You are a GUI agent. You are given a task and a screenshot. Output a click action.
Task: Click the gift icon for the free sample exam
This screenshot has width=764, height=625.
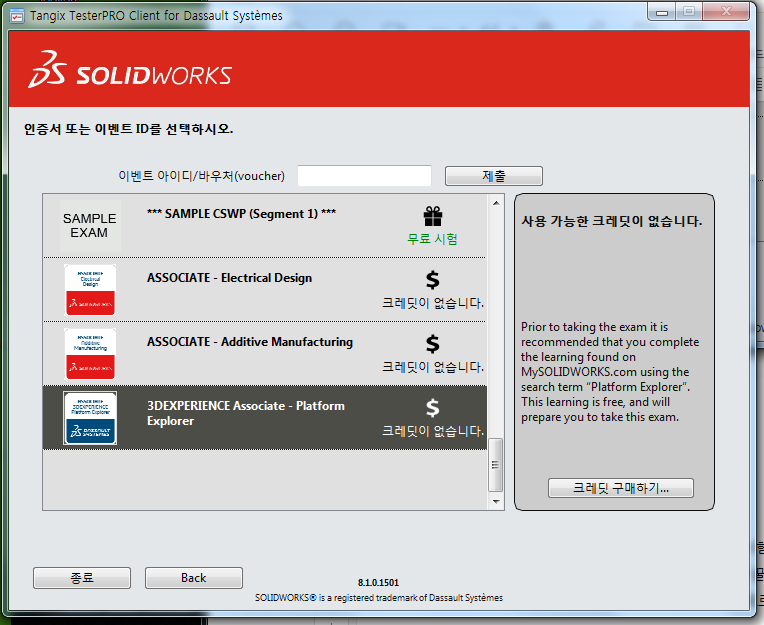tap(433, 216)
